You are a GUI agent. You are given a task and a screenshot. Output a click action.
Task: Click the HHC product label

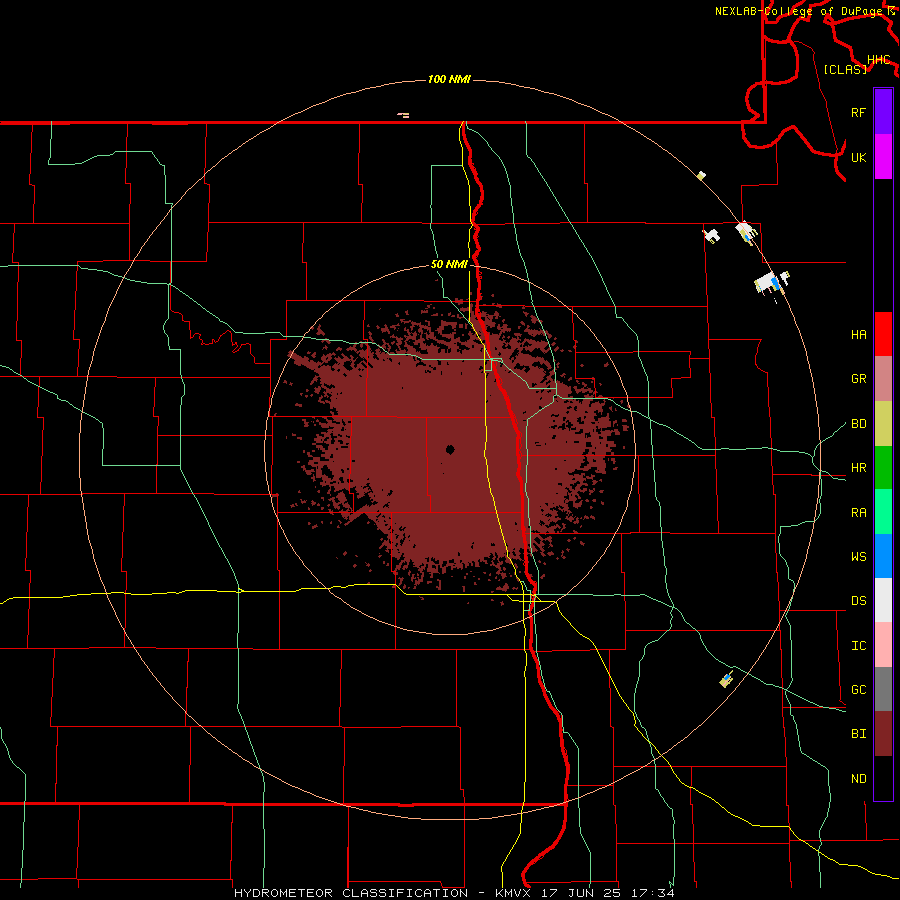[879, 60]
